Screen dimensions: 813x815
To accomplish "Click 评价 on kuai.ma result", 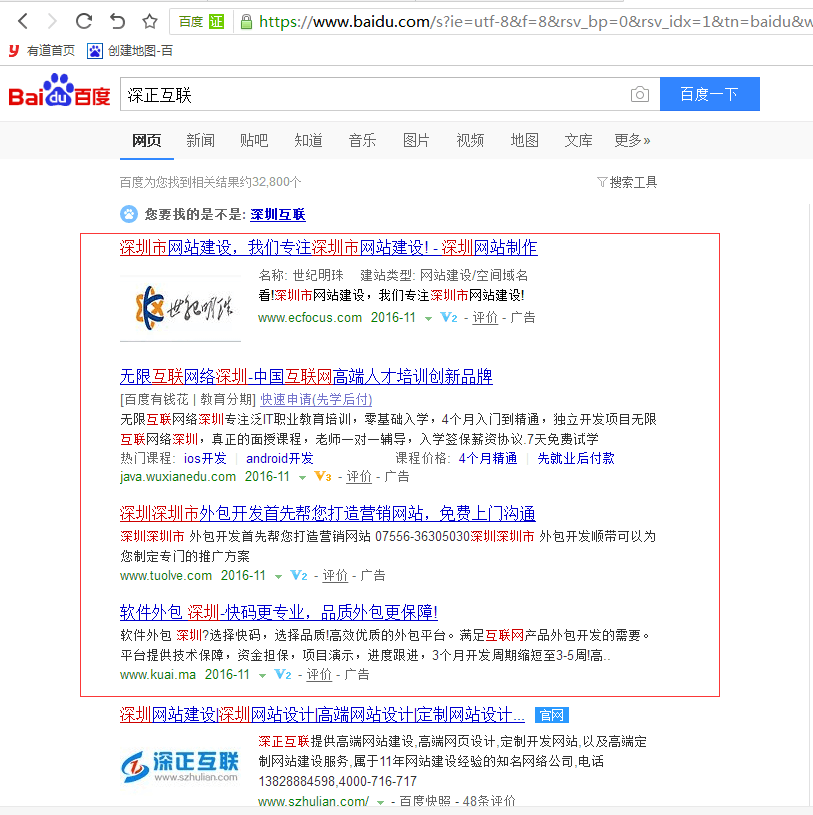I will [319, 675].
